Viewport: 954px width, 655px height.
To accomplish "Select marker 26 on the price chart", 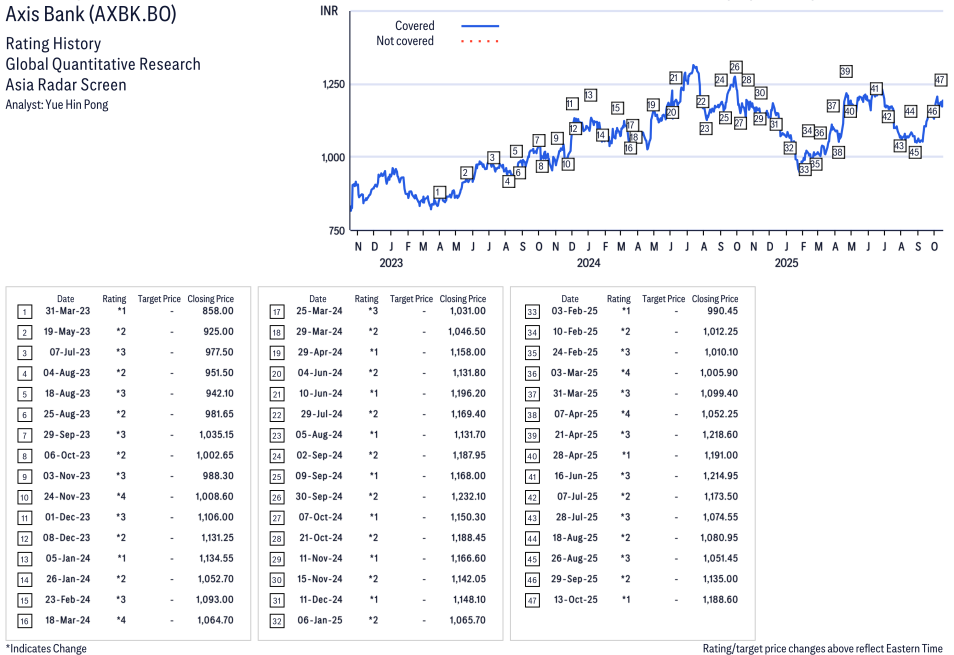I will pyautogui.click(x=735, y=67).
